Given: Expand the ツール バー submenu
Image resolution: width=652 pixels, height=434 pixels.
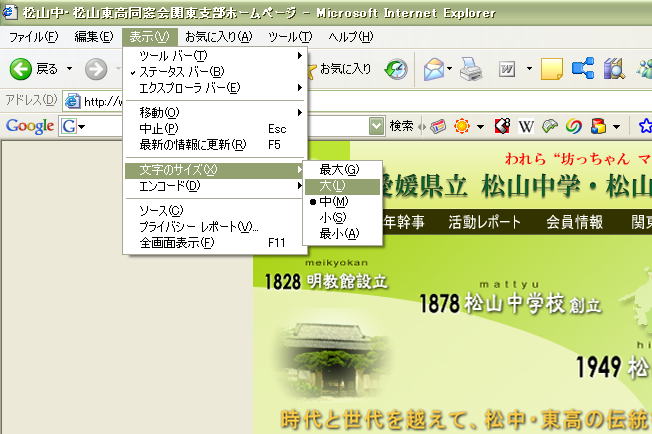Looking at the screenshot, I should 215,56.
